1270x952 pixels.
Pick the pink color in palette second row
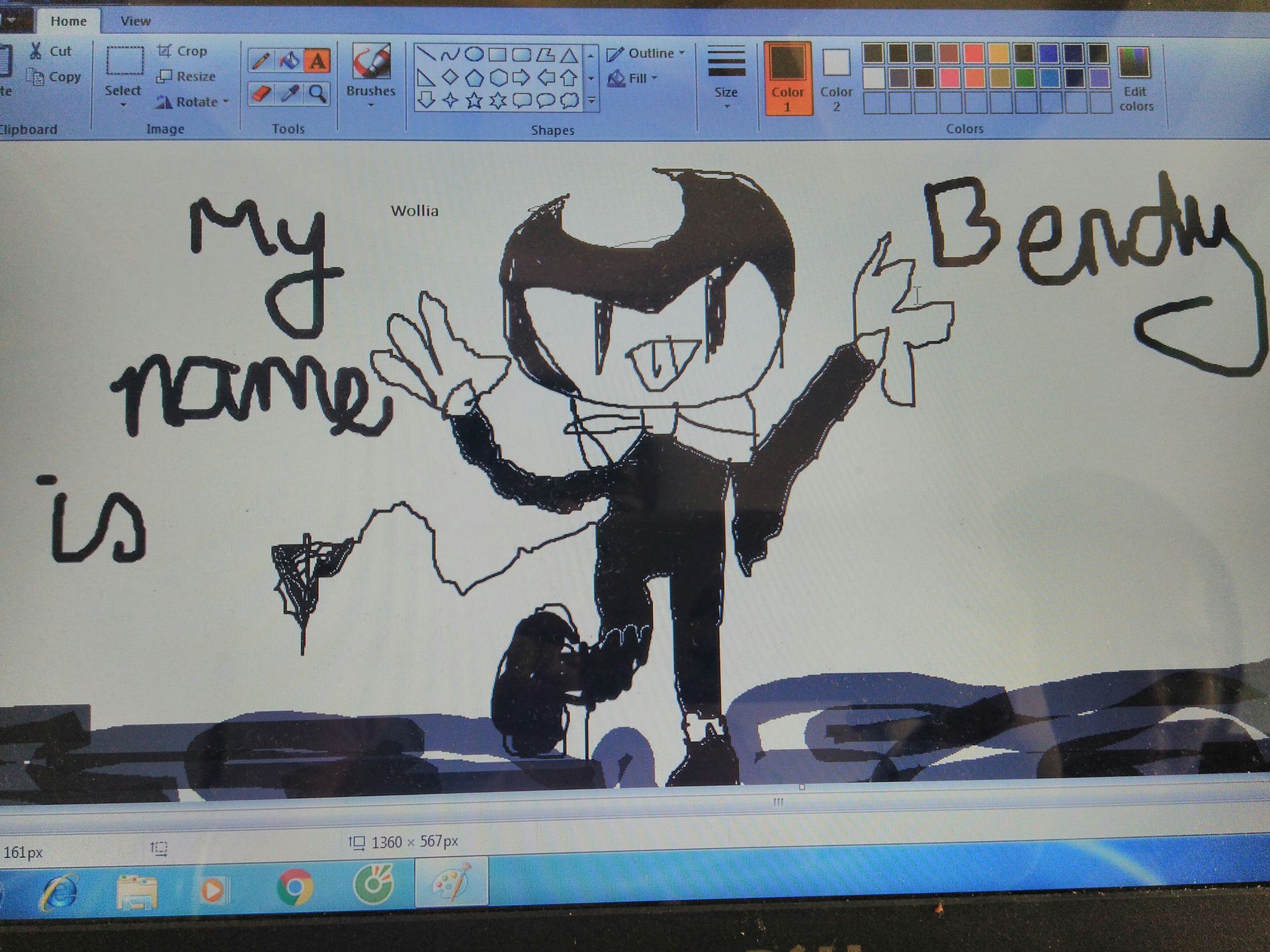coord(949,78)
